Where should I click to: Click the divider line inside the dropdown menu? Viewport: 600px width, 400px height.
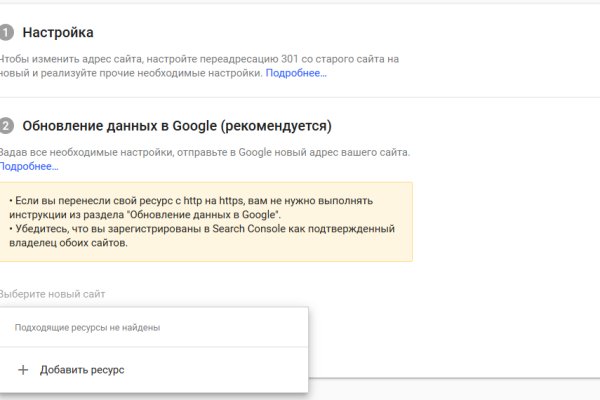click(x=154, y=347)
